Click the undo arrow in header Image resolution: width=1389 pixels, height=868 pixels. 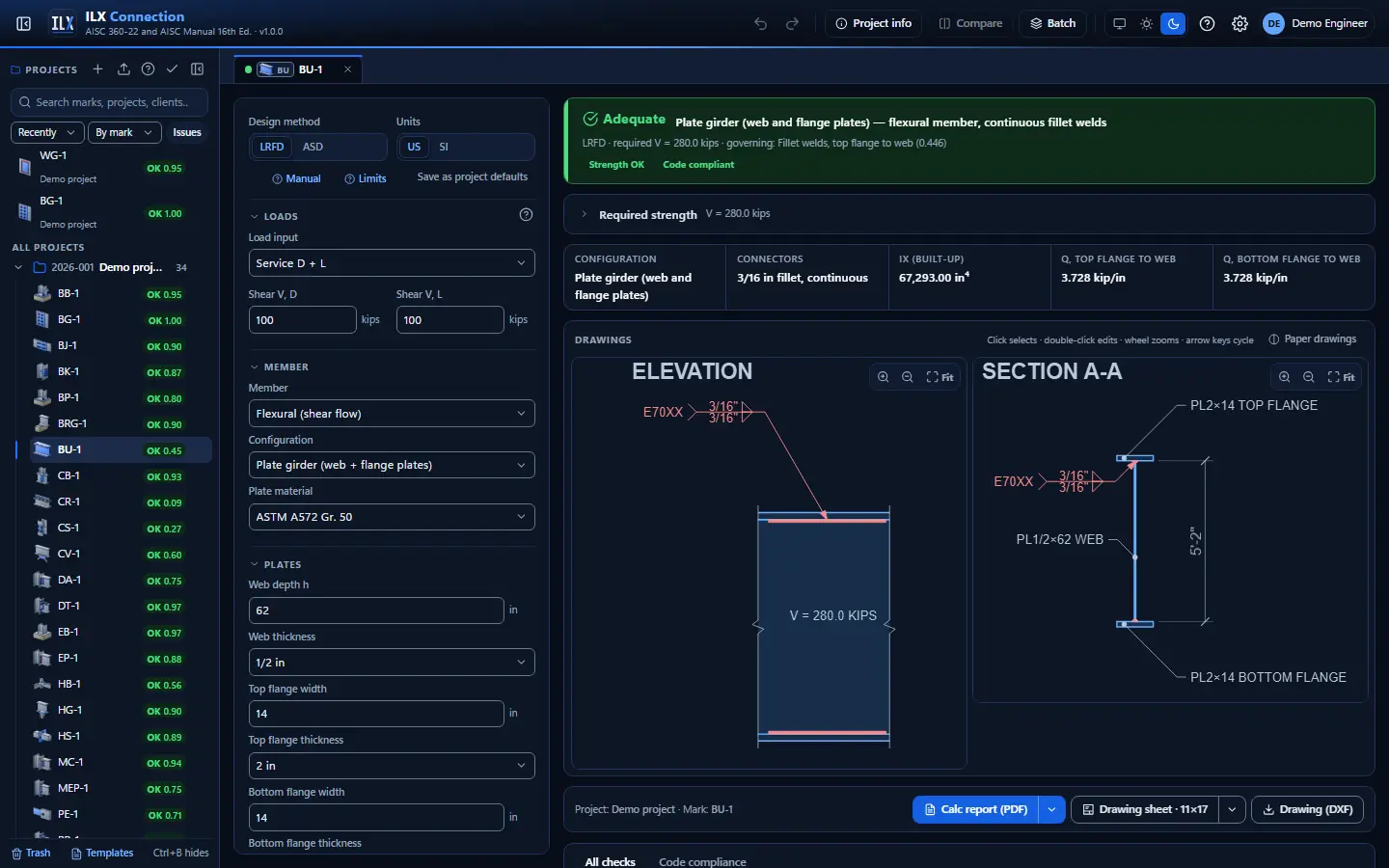click(x=761, y=23)
